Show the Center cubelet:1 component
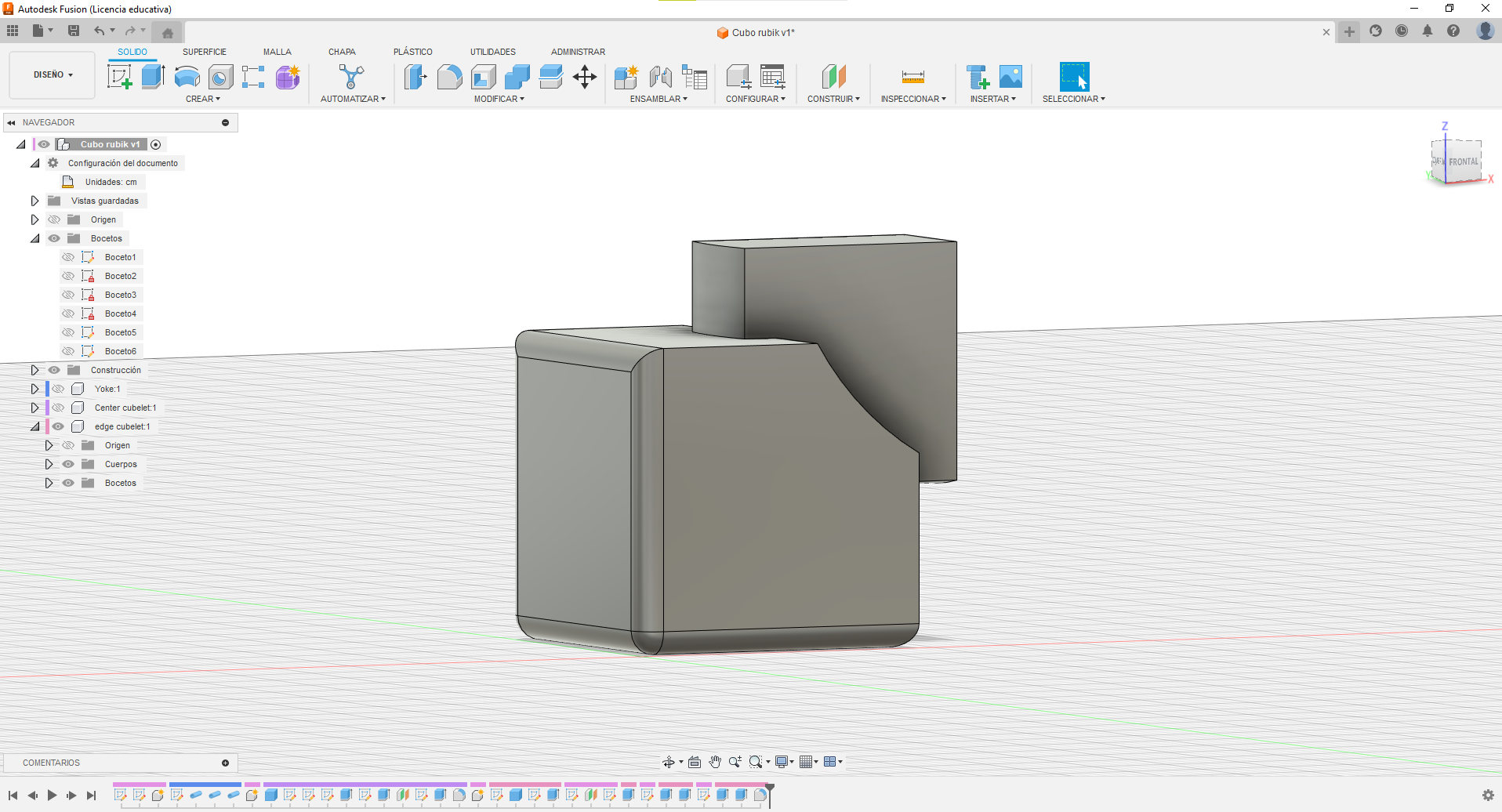 click(x=58, y=408)
